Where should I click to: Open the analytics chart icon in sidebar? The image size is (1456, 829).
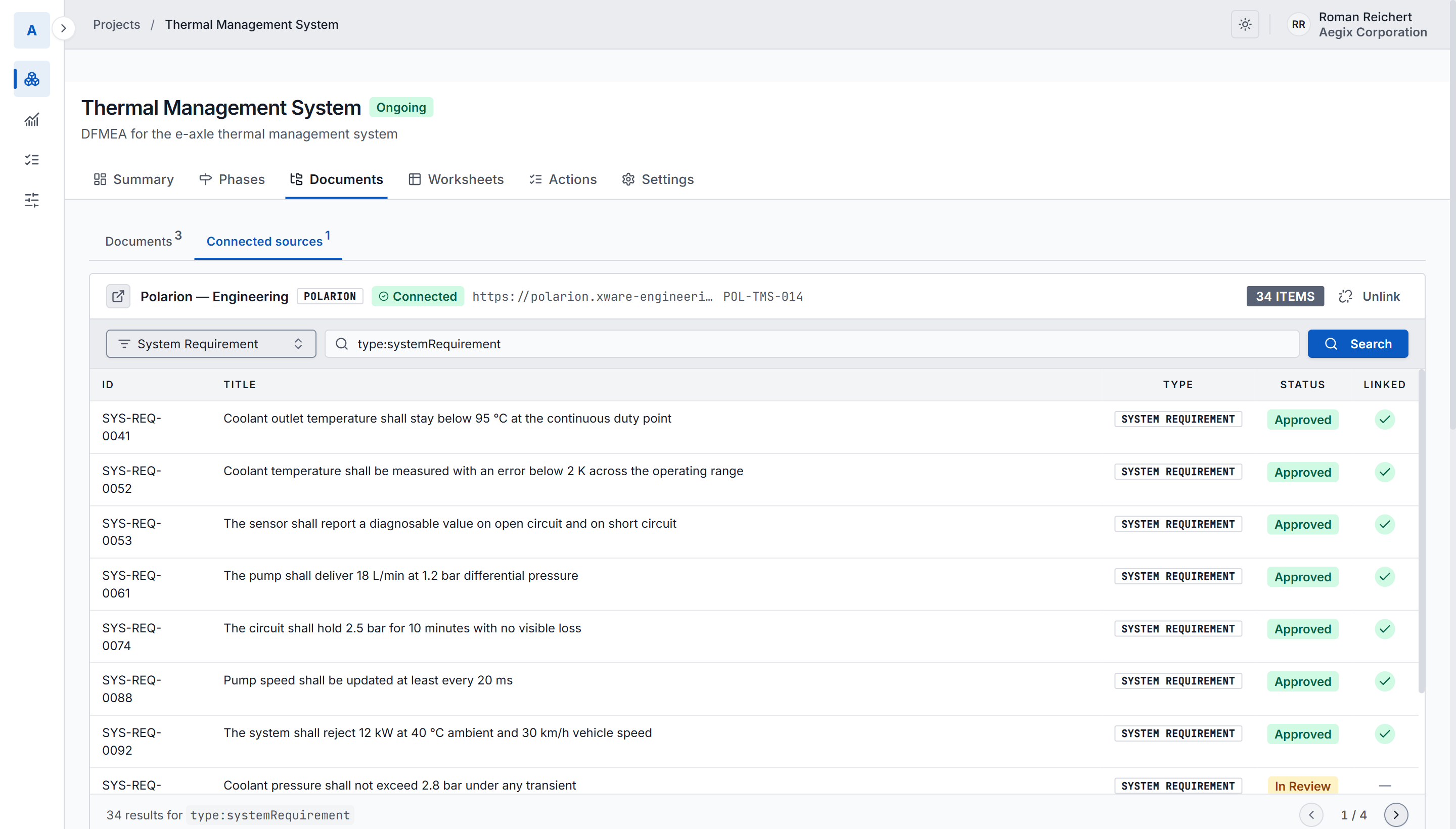pos(32,119)
